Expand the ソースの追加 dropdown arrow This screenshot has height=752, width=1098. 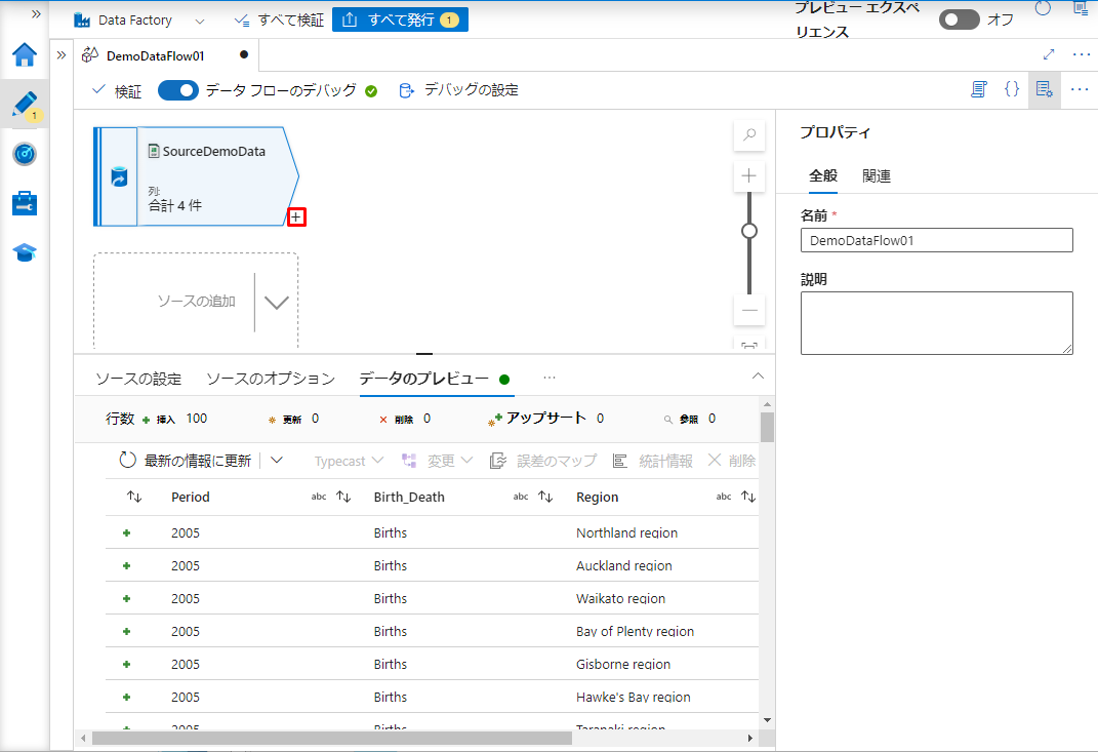click(276, 302)
